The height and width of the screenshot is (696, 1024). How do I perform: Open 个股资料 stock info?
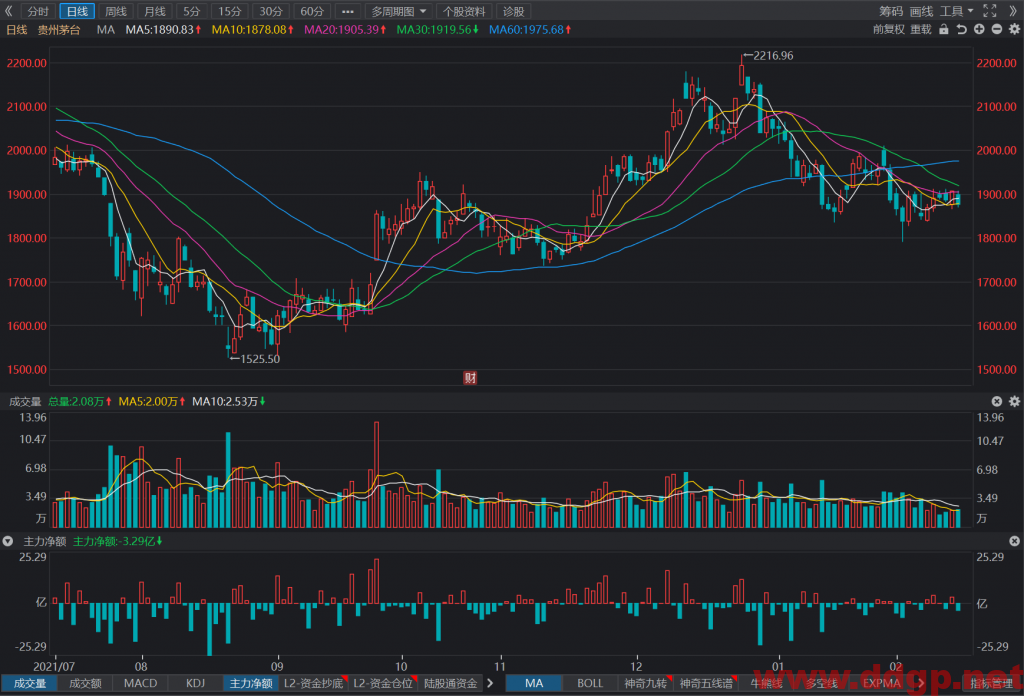tap(464, 11)
